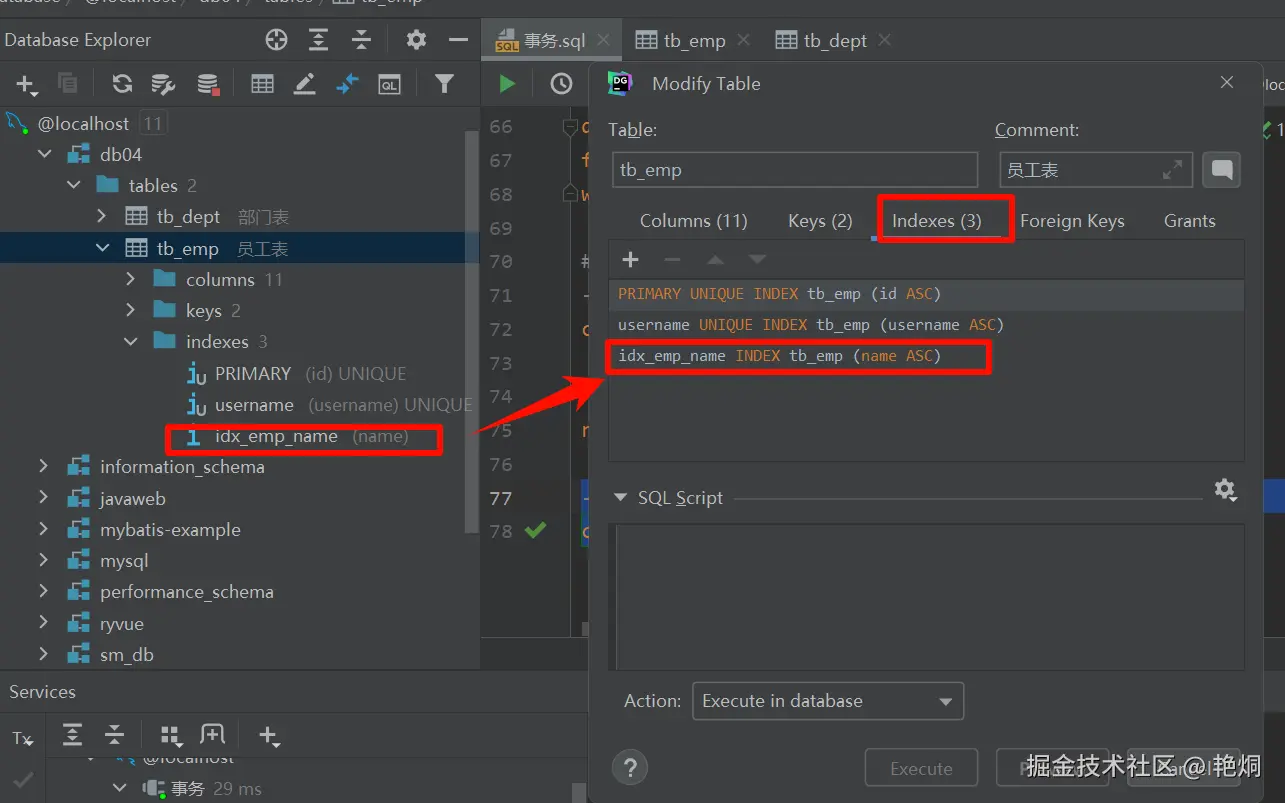Click the filter funnel icon

[x=444, y=84]
